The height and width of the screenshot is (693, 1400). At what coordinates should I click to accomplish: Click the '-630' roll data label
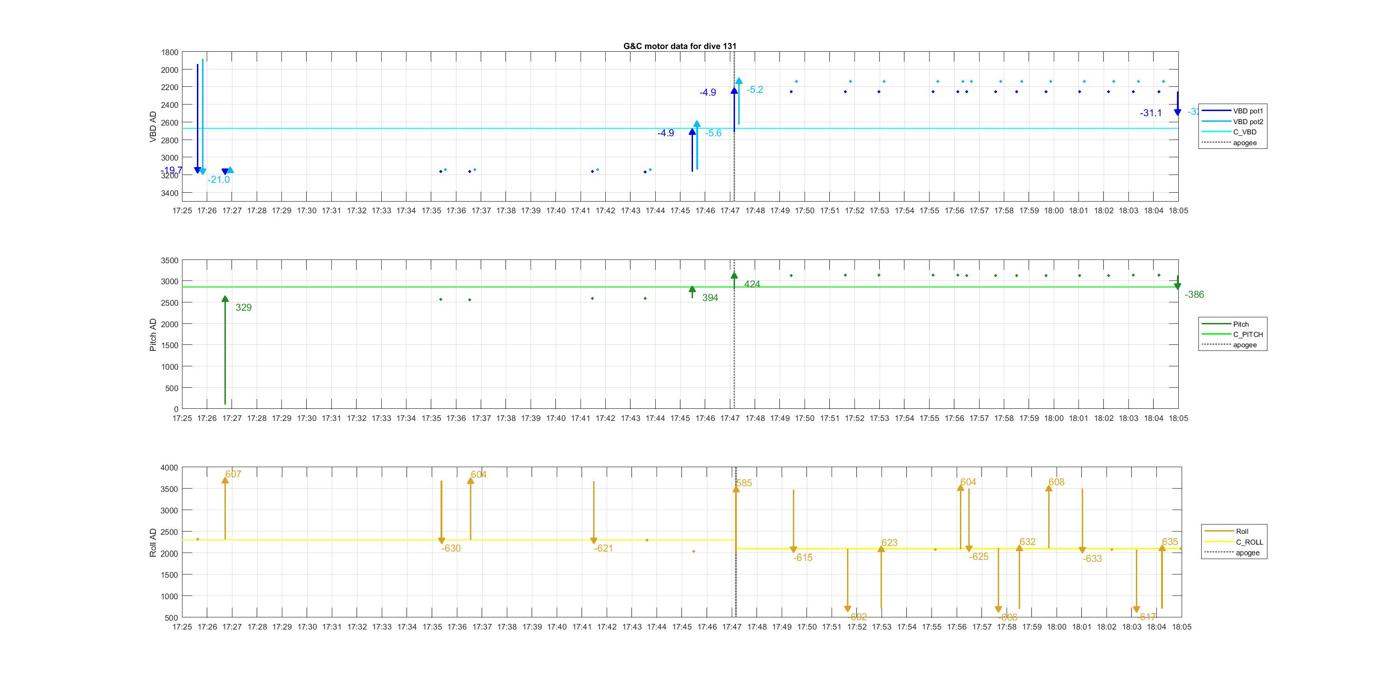tap(451, 548)
